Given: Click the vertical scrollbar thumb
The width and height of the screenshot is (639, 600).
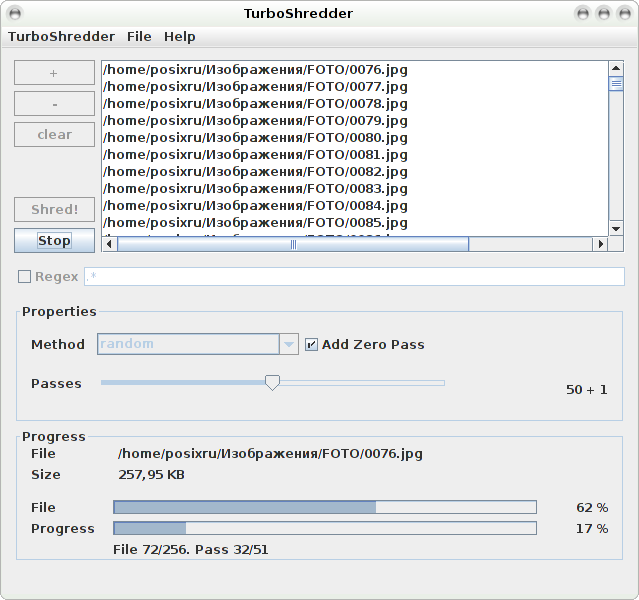Looking at the screenshot, I should click(x=616, y=84).
